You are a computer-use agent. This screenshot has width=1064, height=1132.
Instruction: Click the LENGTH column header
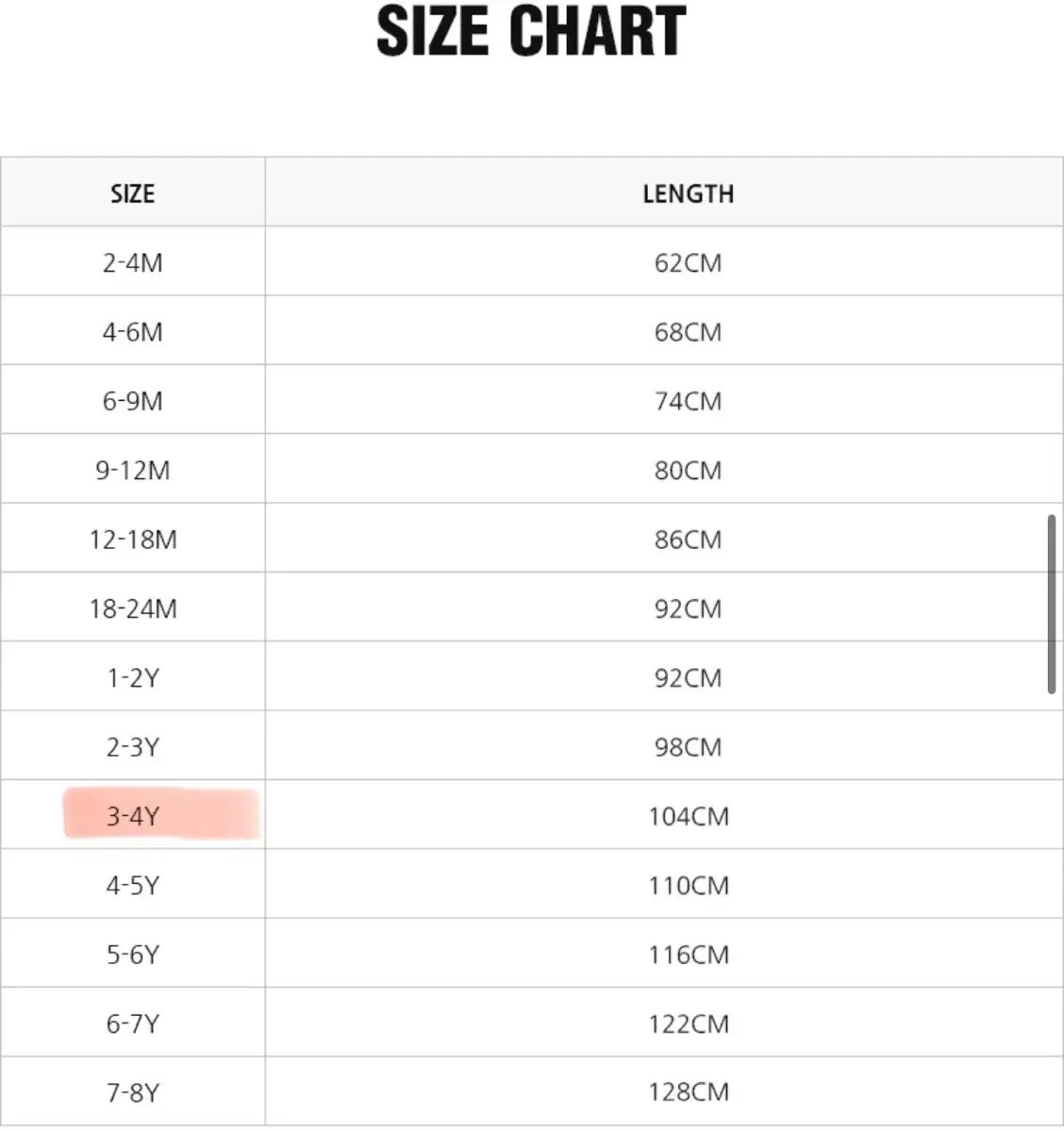[688, 193]
